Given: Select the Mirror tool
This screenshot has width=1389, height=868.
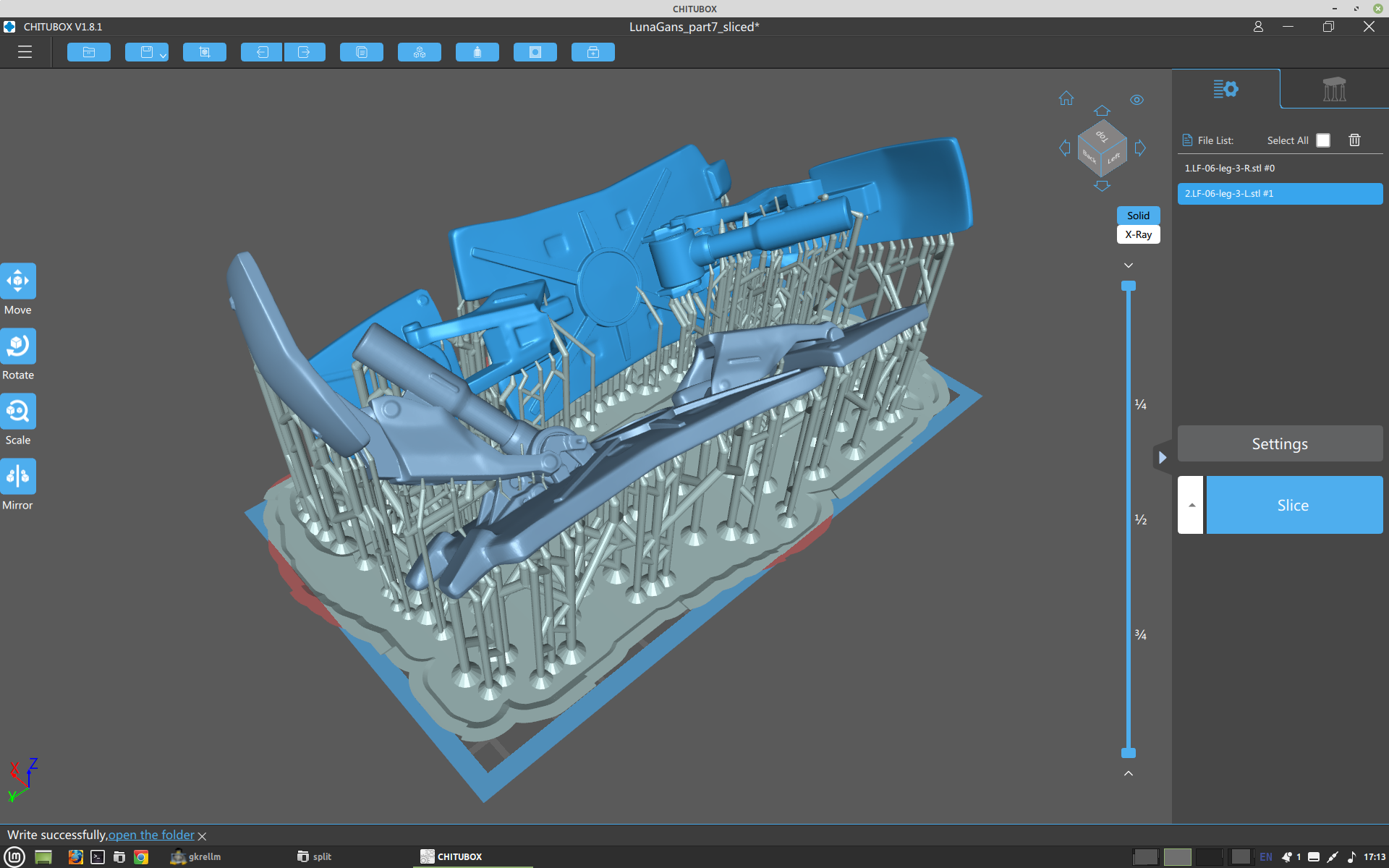Looking at the screenshot, I should tap(18, 477).
